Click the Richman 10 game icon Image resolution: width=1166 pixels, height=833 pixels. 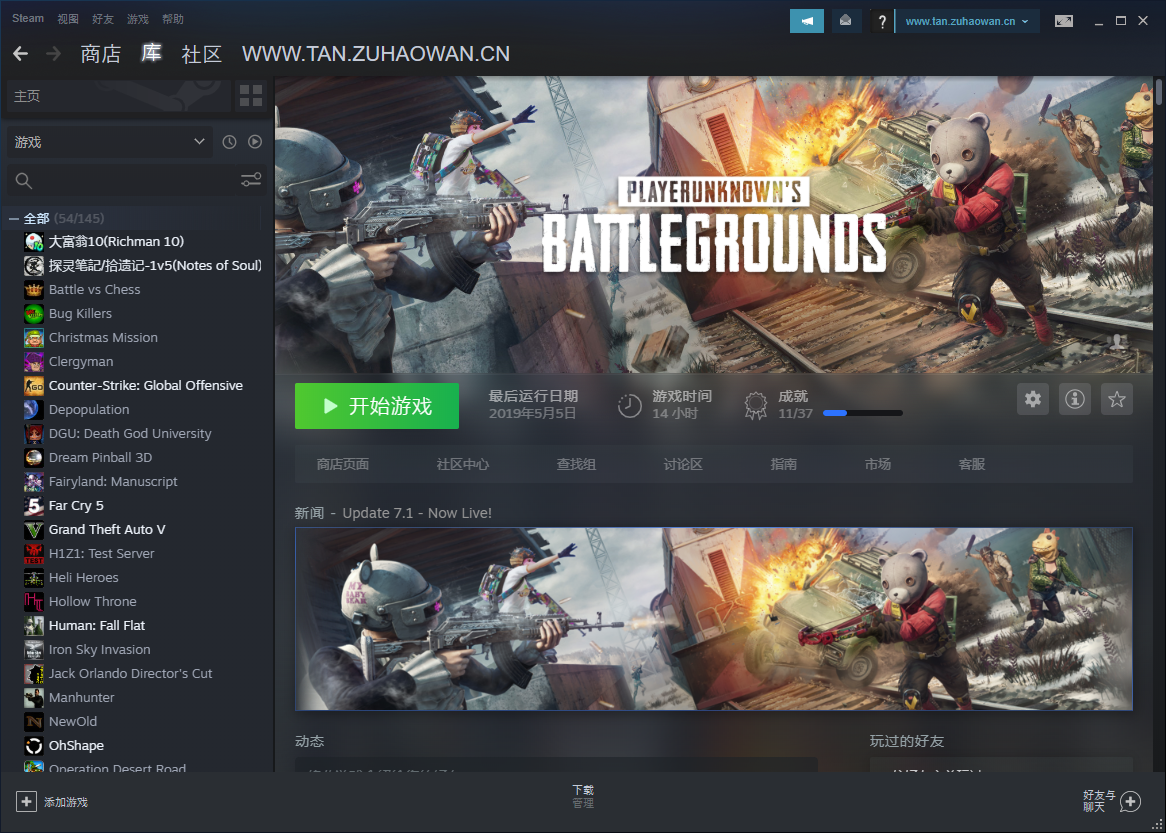click(x=33, y=241)
